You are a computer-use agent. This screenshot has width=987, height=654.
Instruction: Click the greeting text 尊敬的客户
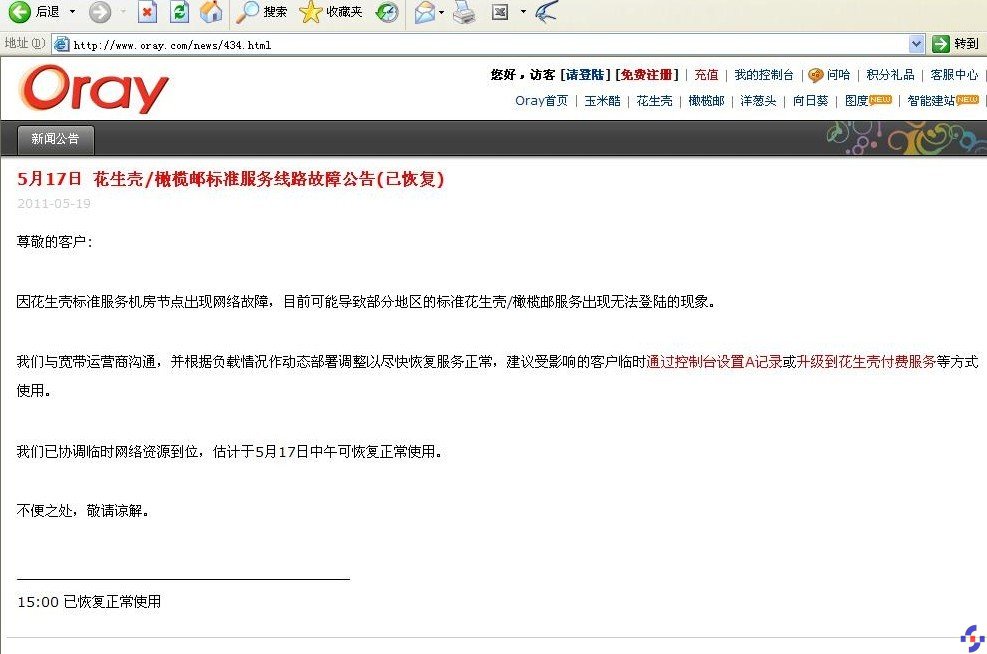point(55,242)
